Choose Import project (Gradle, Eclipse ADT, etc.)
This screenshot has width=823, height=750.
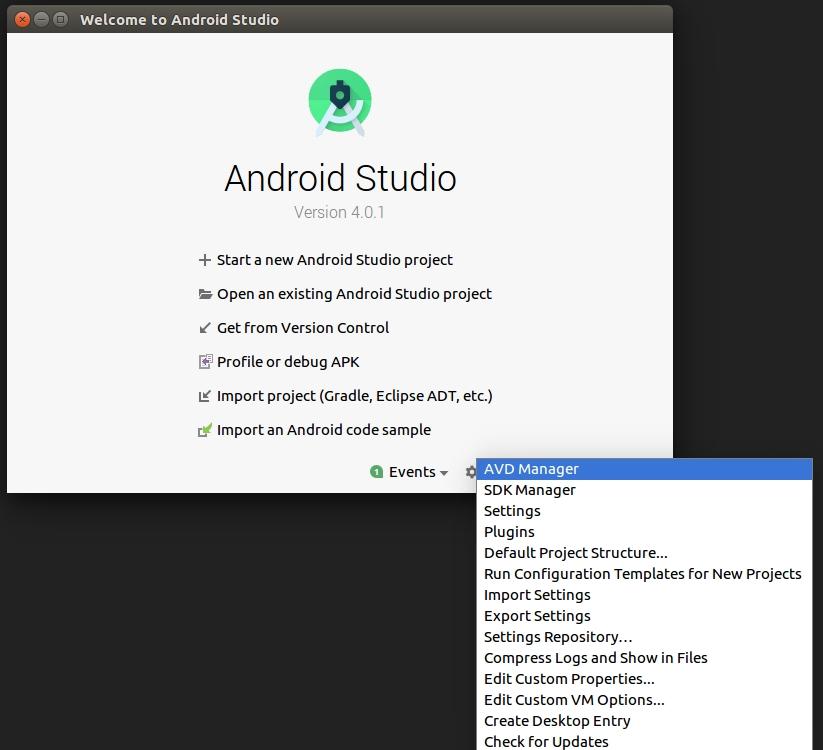[x=355, y=396]
